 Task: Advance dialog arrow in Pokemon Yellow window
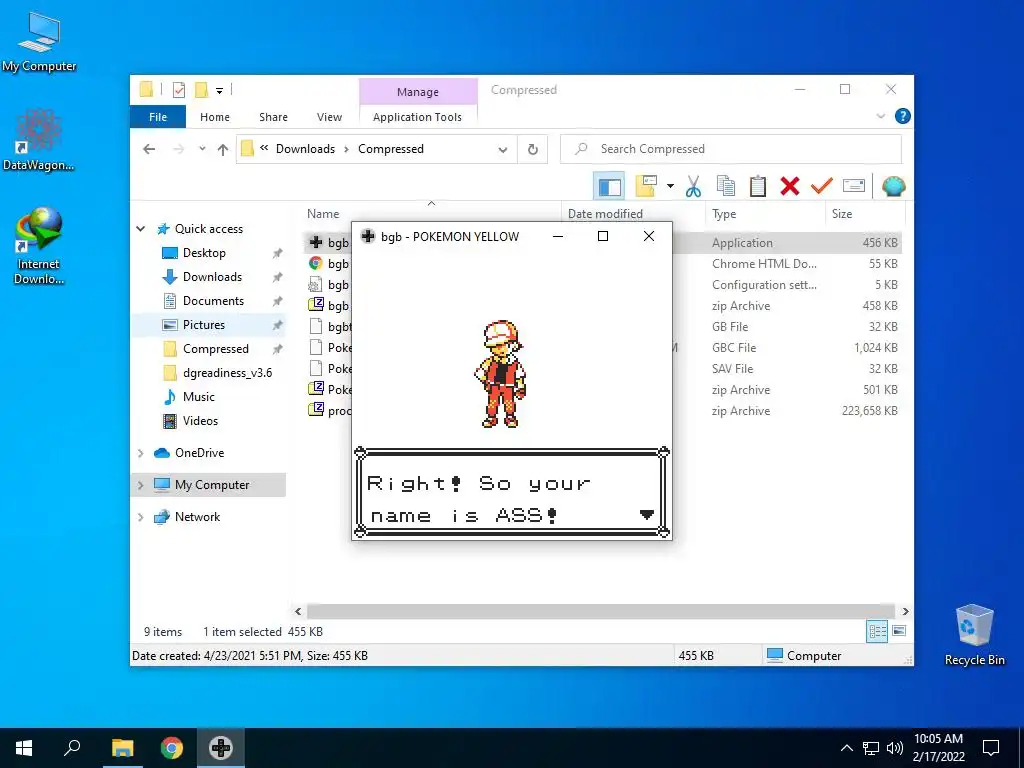point(647,515)
